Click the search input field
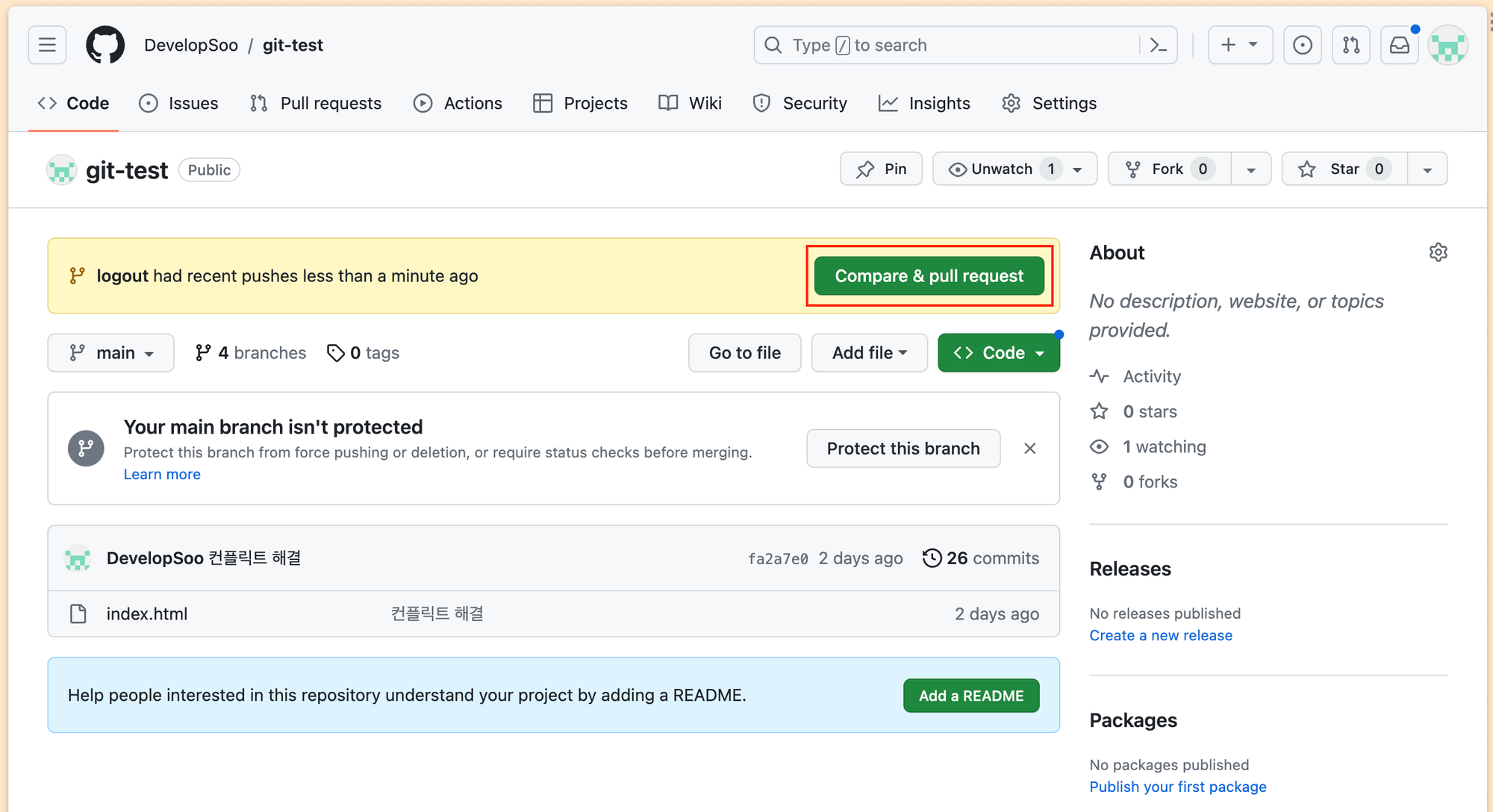 coord(948,46)
